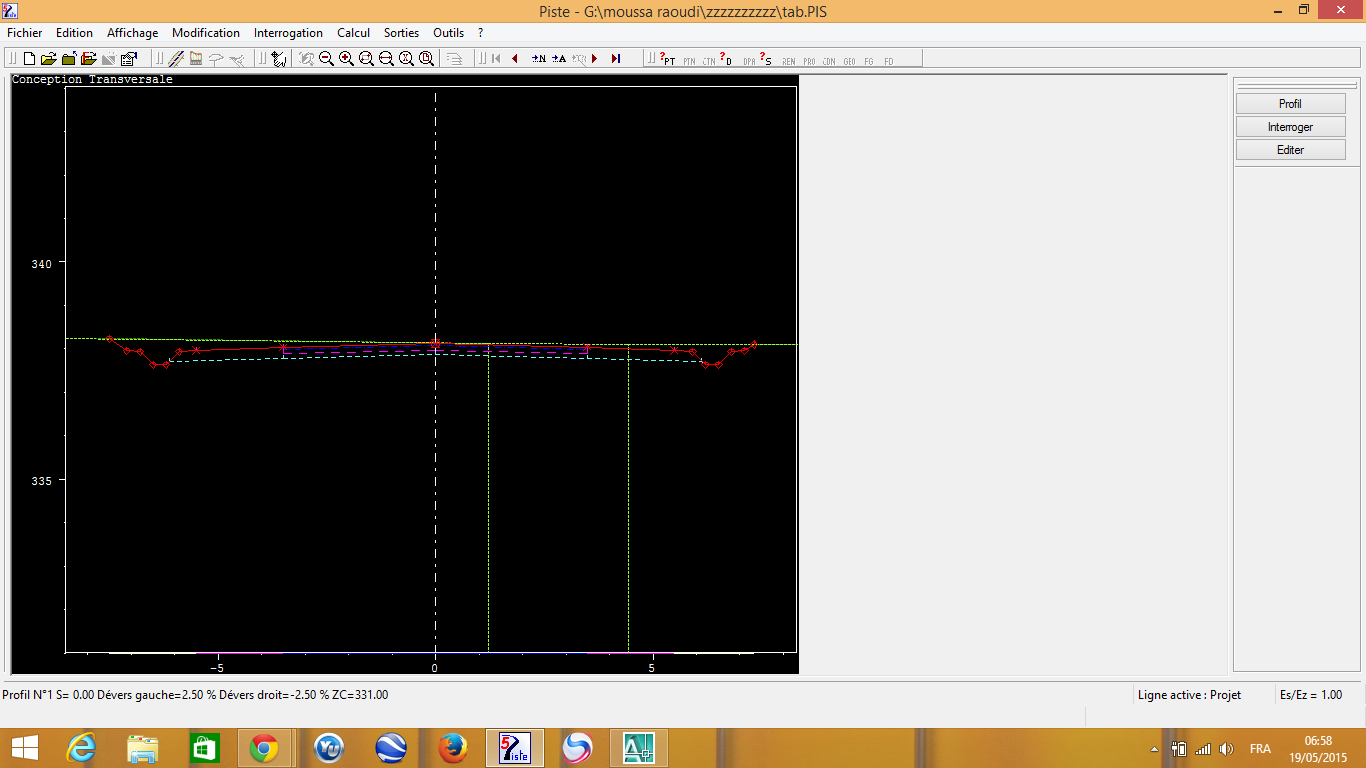Click the folder icon with blue arrow
Image resolution: width=1366 pixels, height=768 pixels.
coord(69,59)
